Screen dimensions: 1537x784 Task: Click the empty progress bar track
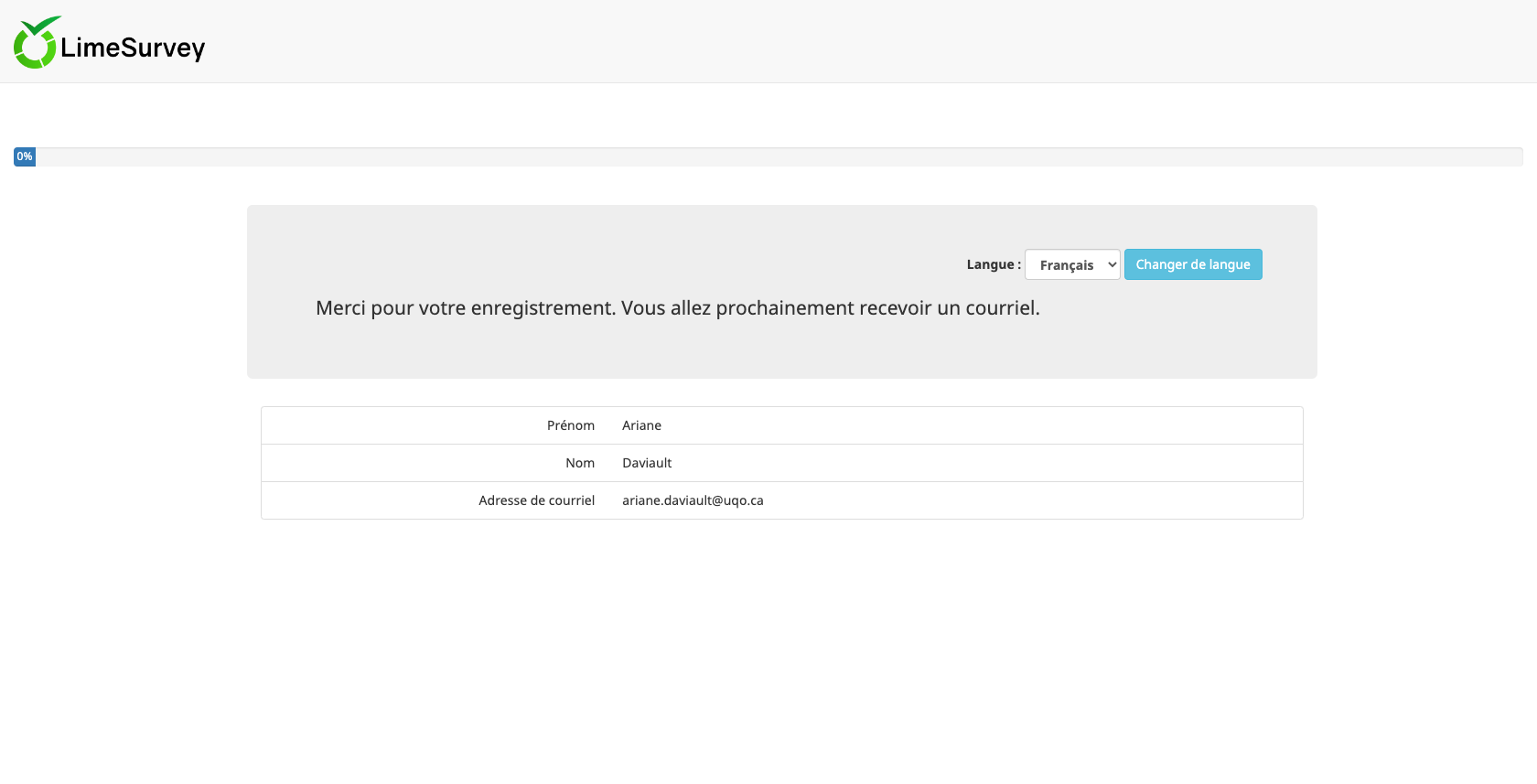(778, 156)
